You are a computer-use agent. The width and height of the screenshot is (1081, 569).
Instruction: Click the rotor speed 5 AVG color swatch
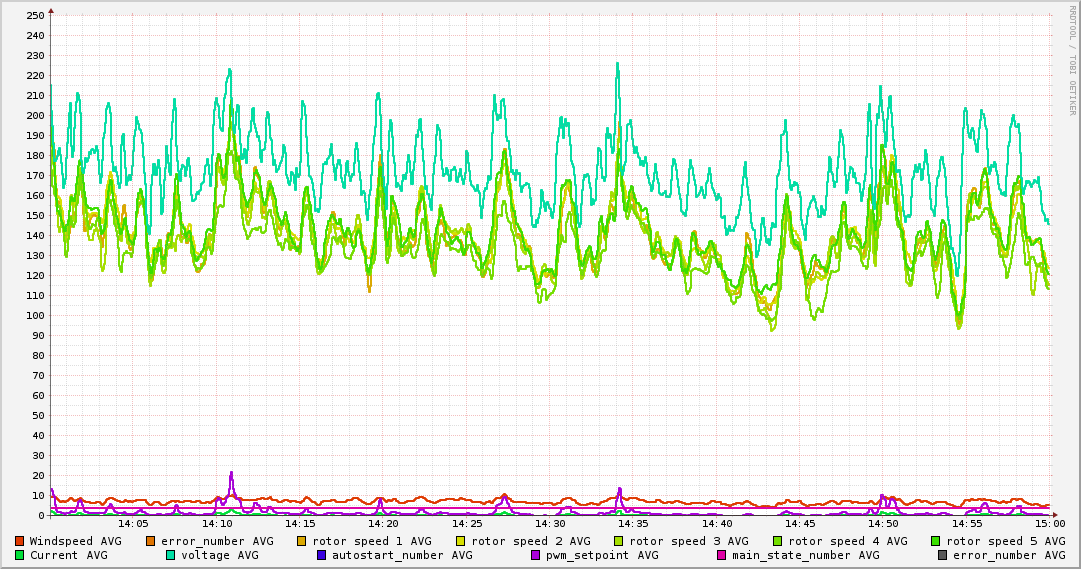coord(936,541)
